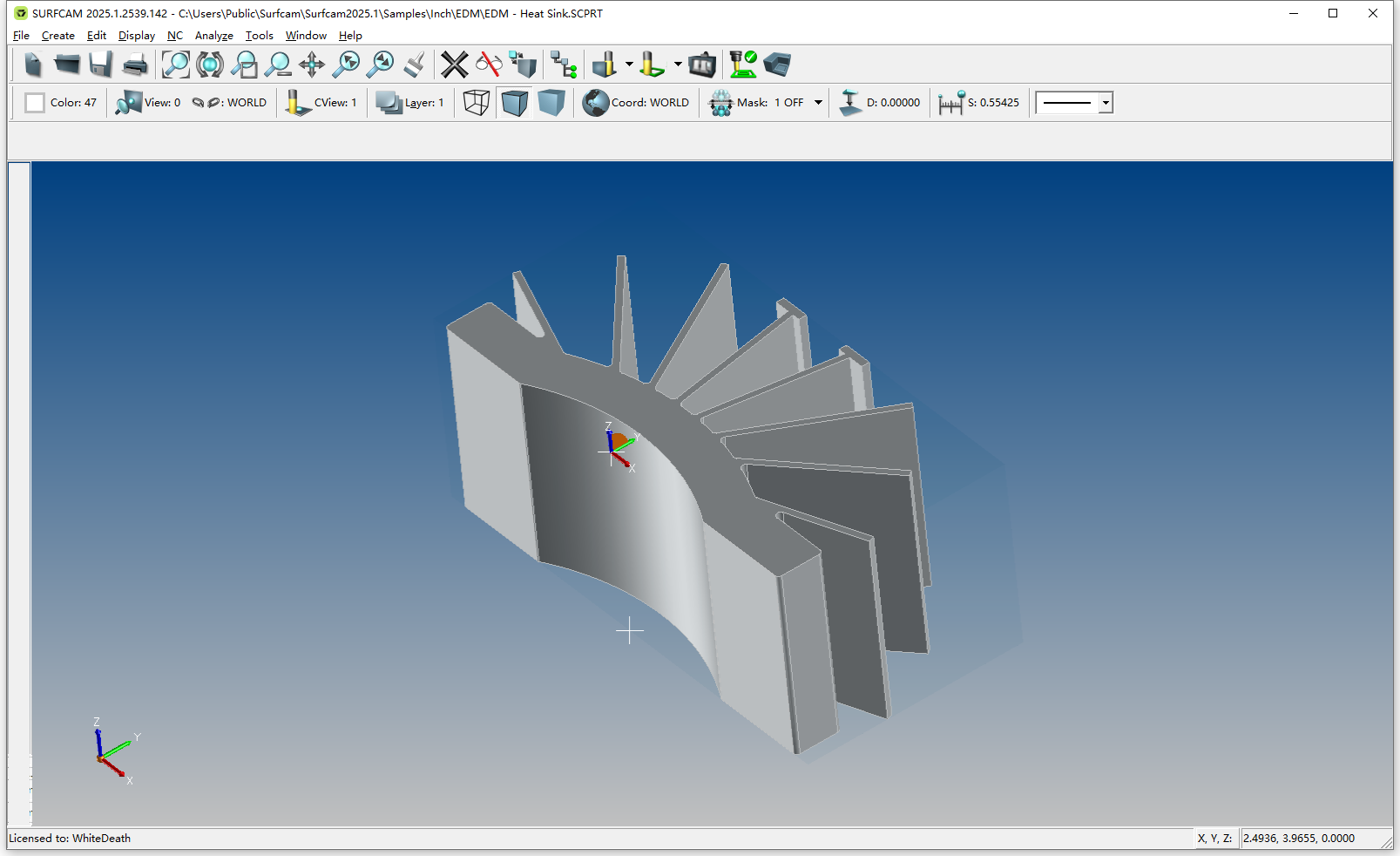Click the Rotate view icon

(x=210, y=65)
